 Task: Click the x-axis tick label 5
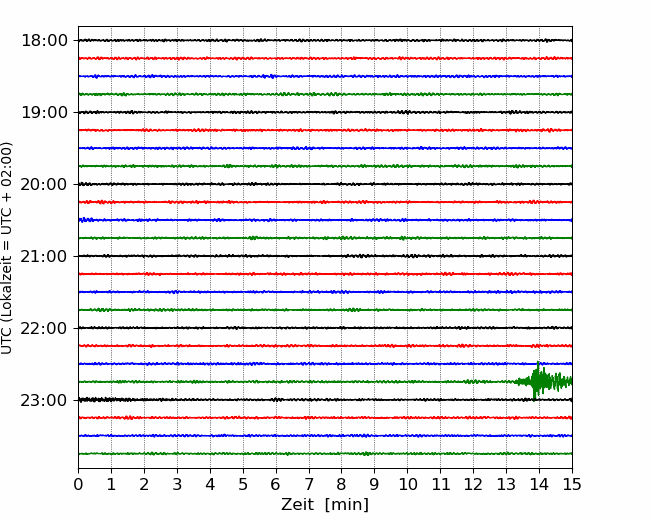pyautogui.click(x=243, y=484)
